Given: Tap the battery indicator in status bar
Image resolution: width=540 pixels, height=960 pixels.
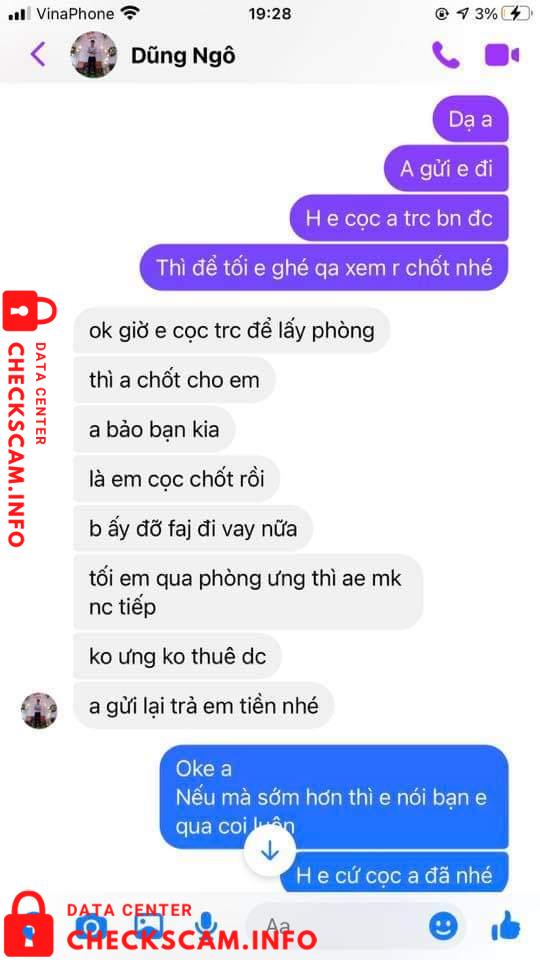Looking at the screenshot, I should click(x=514, y=13).
